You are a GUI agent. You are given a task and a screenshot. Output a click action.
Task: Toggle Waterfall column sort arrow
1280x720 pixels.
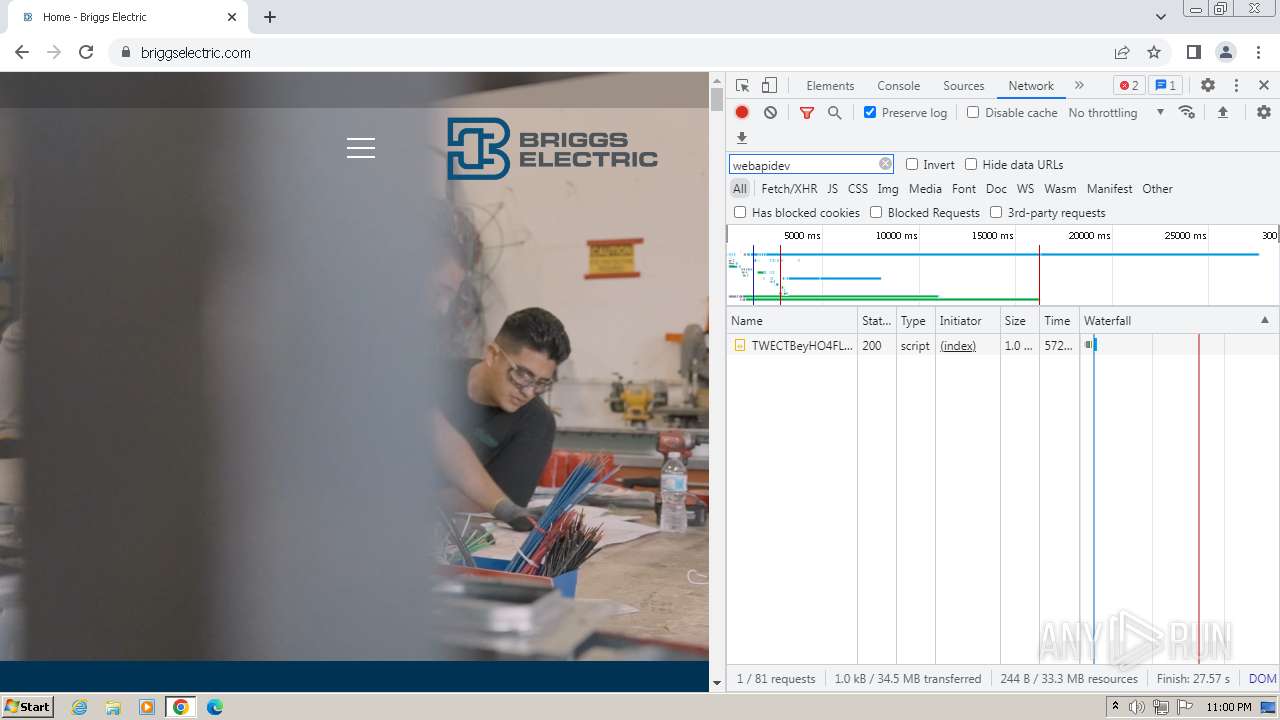[x=1264, y=320]
